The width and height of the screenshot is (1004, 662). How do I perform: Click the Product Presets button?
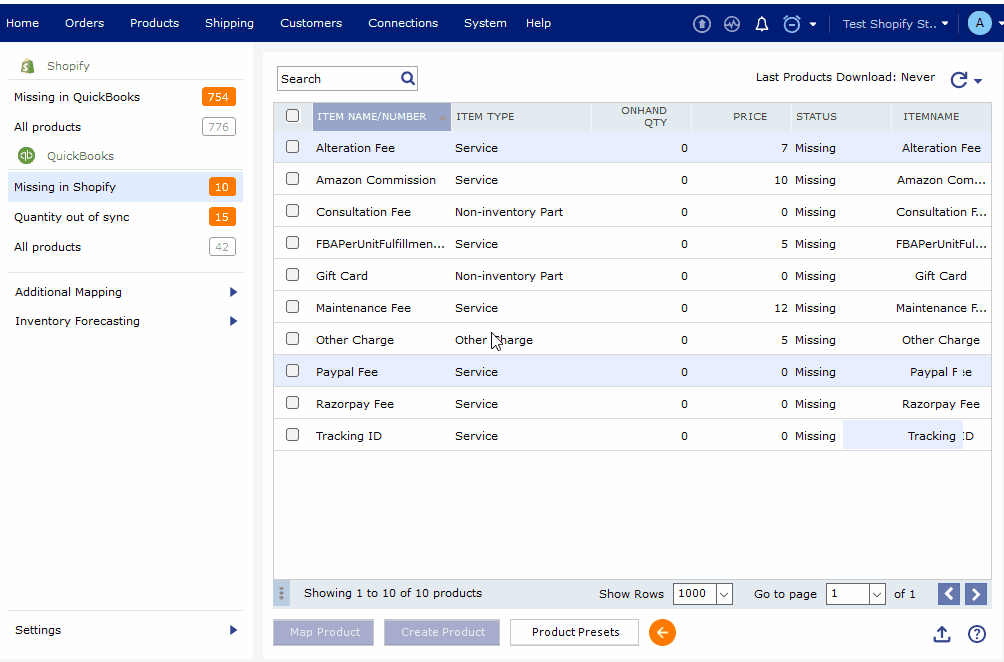click(x=575, y=632)
